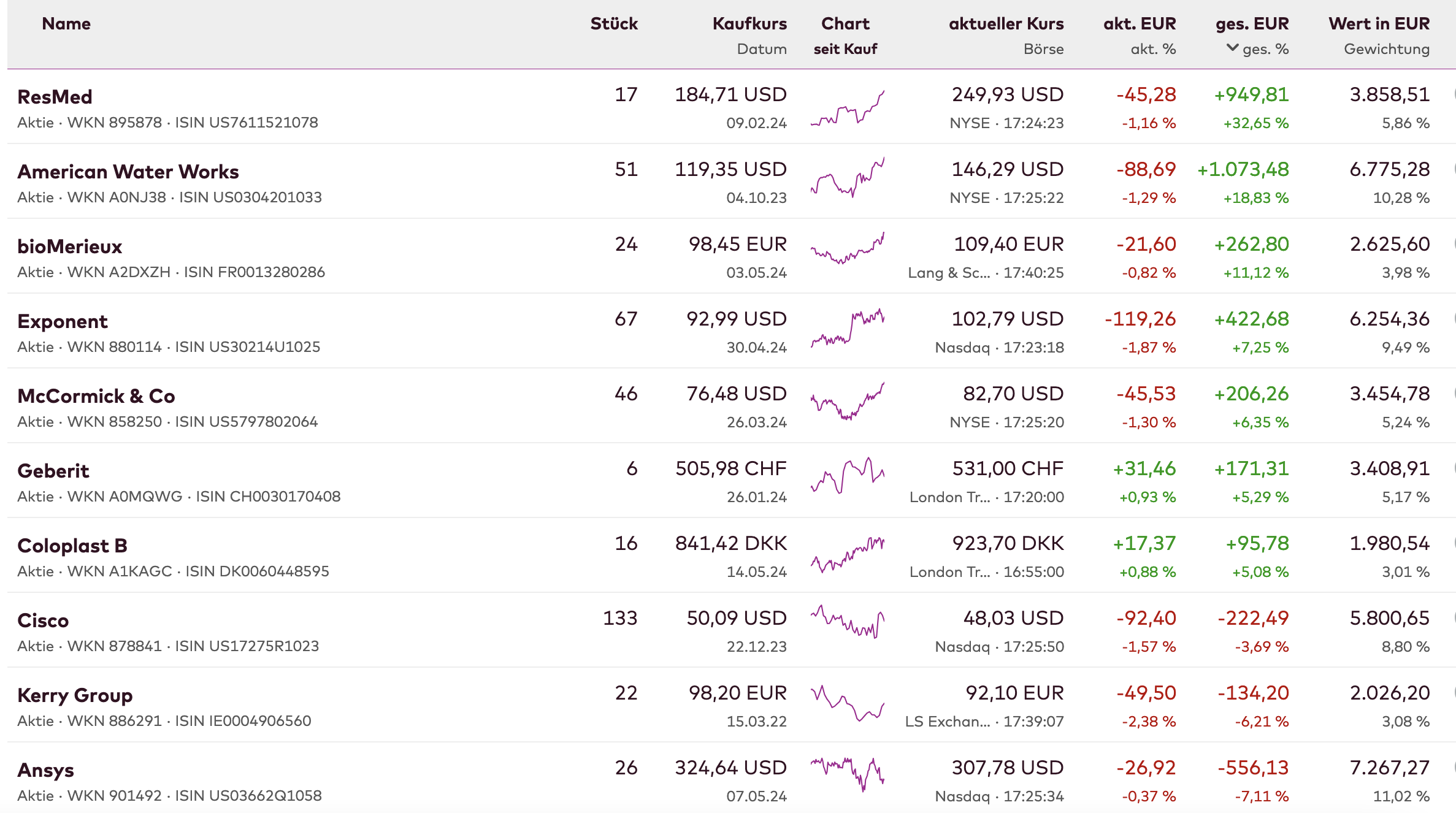View American Water Works mini chart
The image size is (1456, 813).
click(848, 177)
